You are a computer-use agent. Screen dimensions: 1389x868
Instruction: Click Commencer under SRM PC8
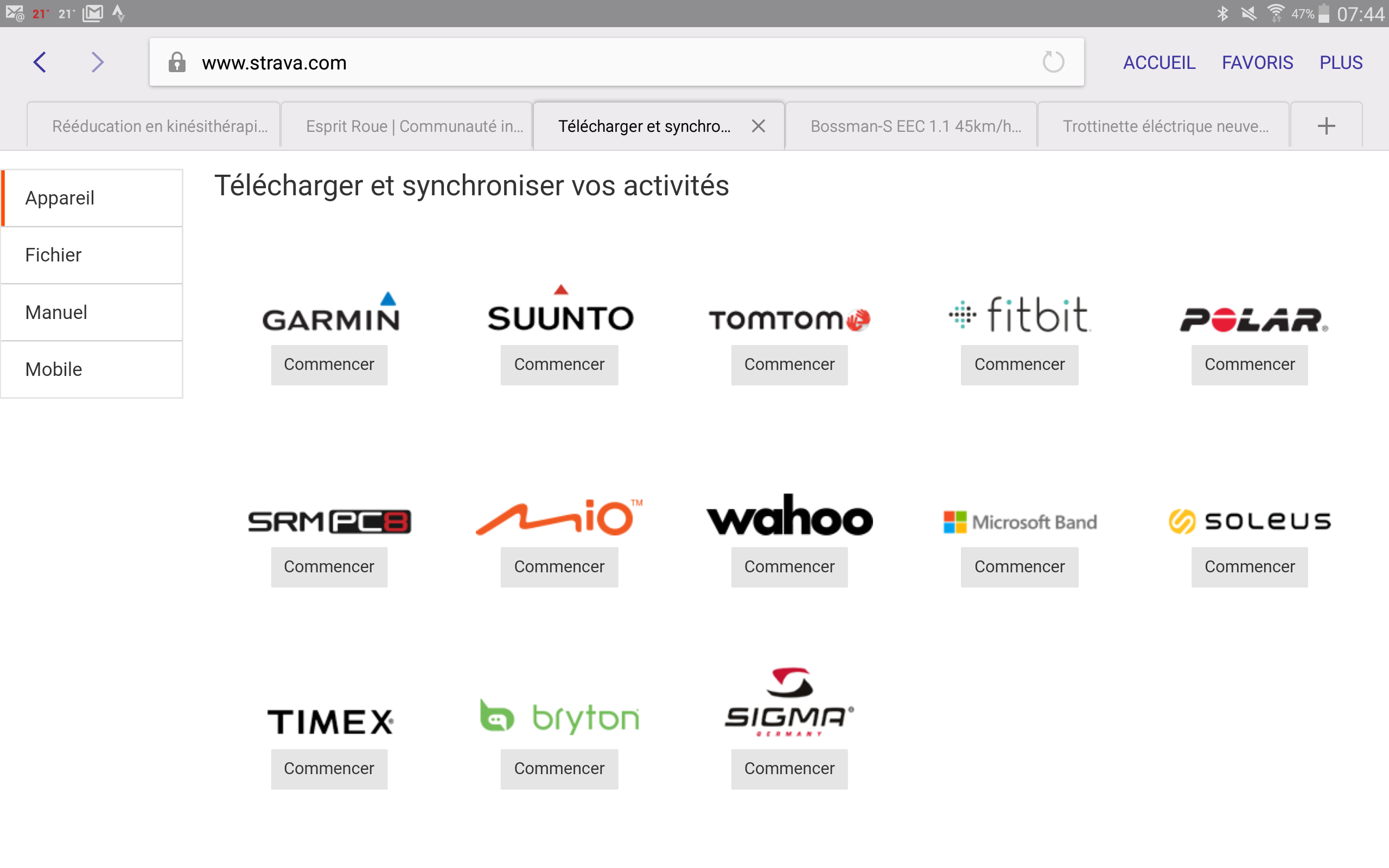coord(329,566)
